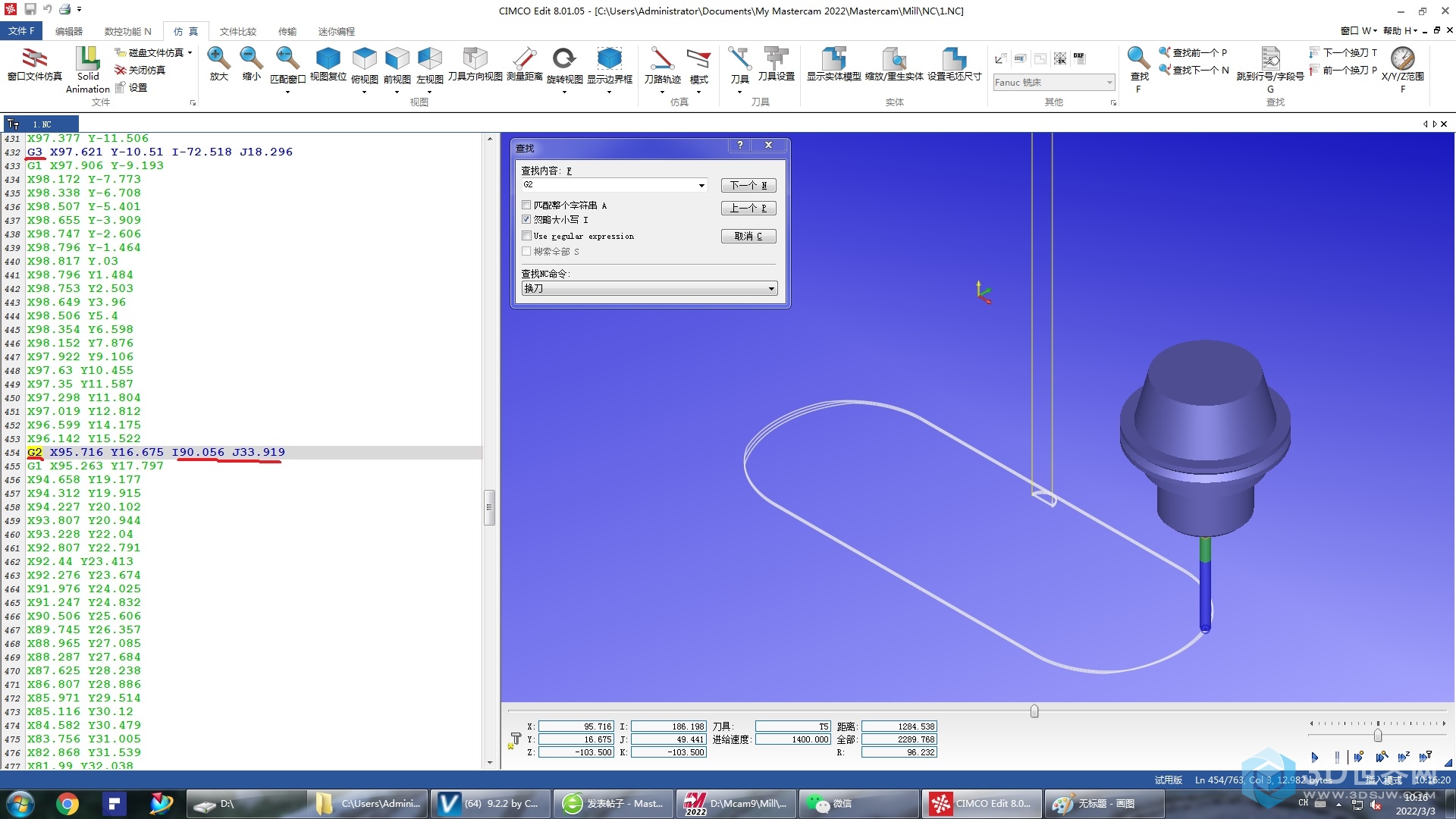
Task: Click help ? button in 查找 dialog
Action: point(740,145)
